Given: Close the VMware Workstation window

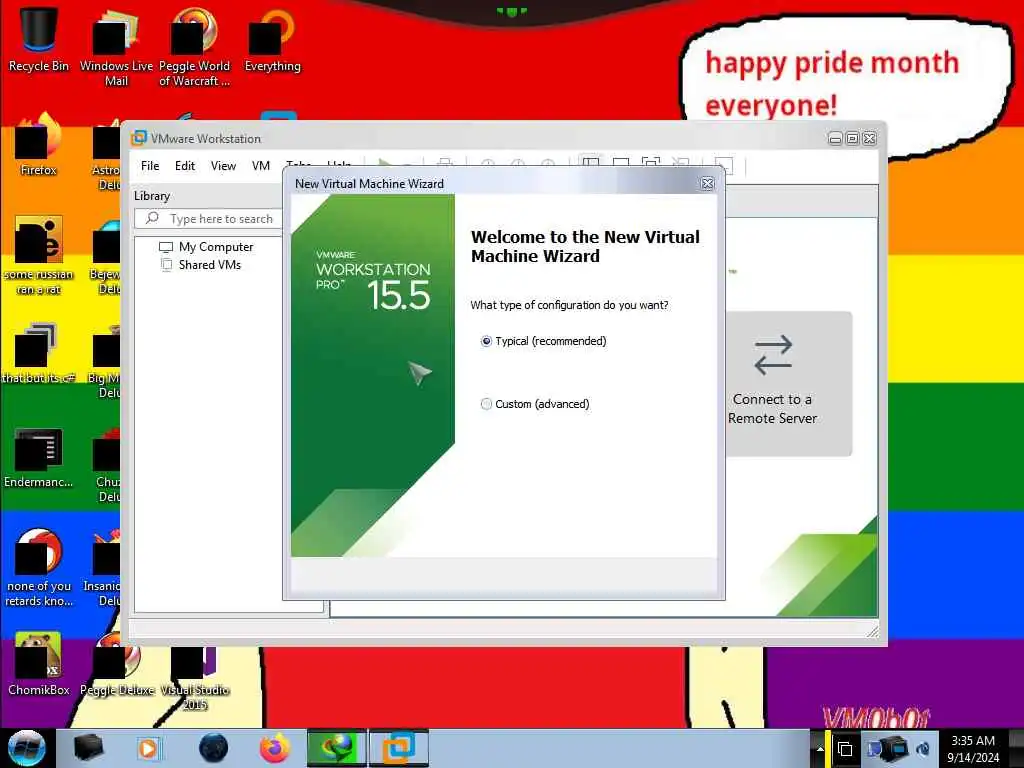Looking at the screenshot, I should 869,138.
